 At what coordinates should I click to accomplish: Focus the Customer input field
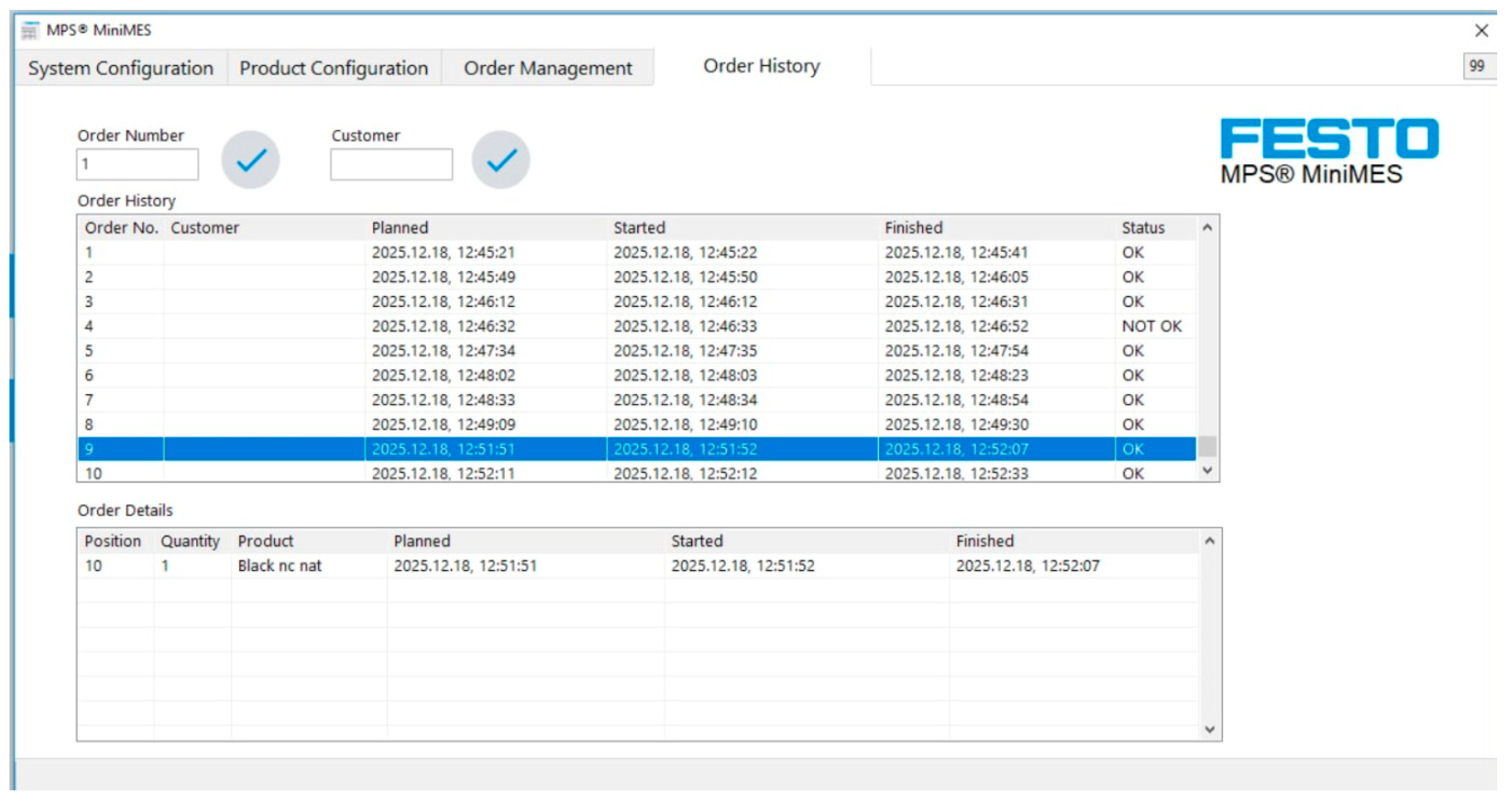[391, 164]
